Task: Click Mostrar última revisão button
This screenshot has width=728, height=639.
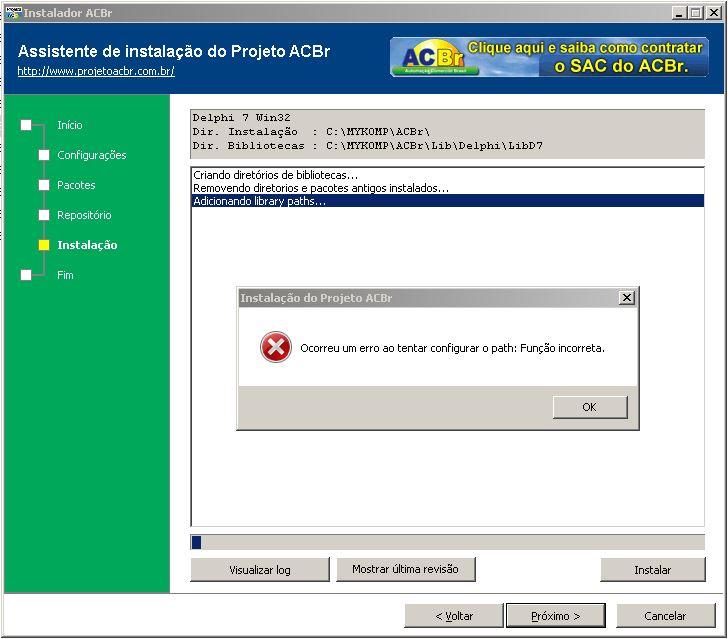Action: 405,569
